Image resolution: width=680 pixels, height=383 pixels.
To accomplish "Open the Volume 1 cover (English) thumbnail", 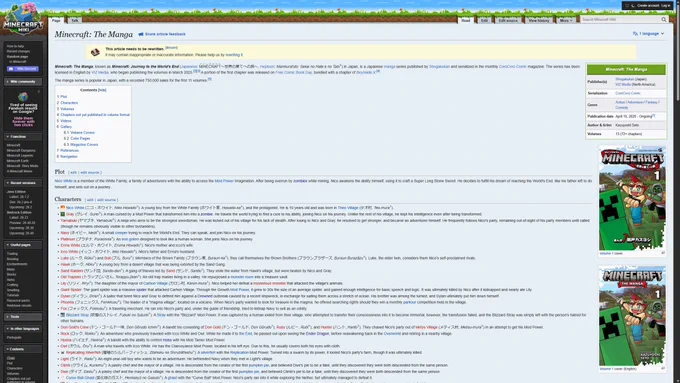I will (x=632, y=316).
